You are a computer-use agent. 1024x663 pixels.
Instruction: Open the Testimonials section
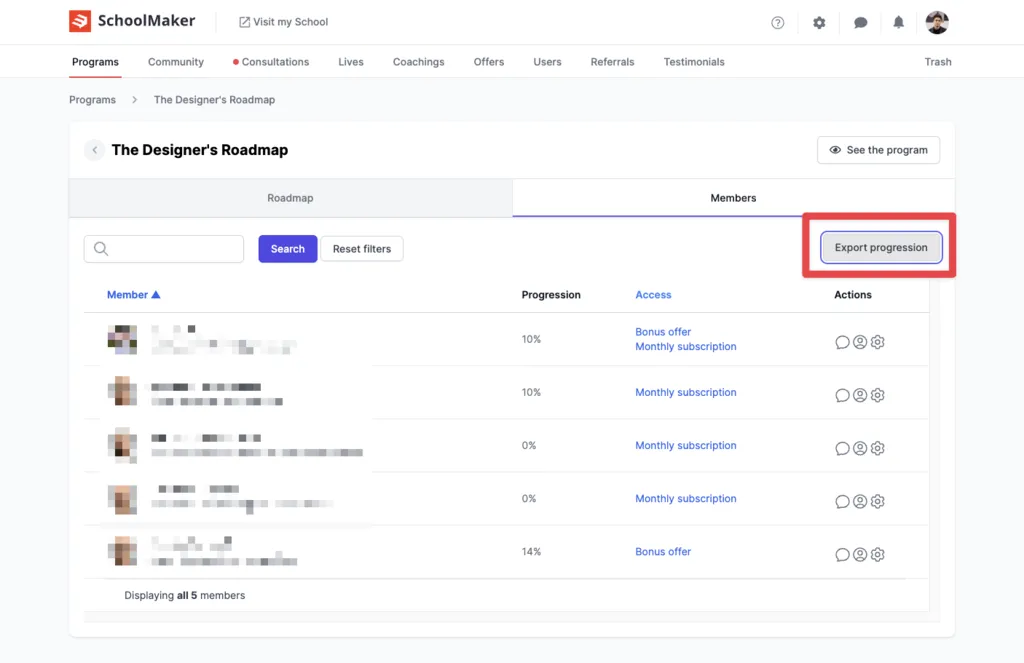(694, 62)
